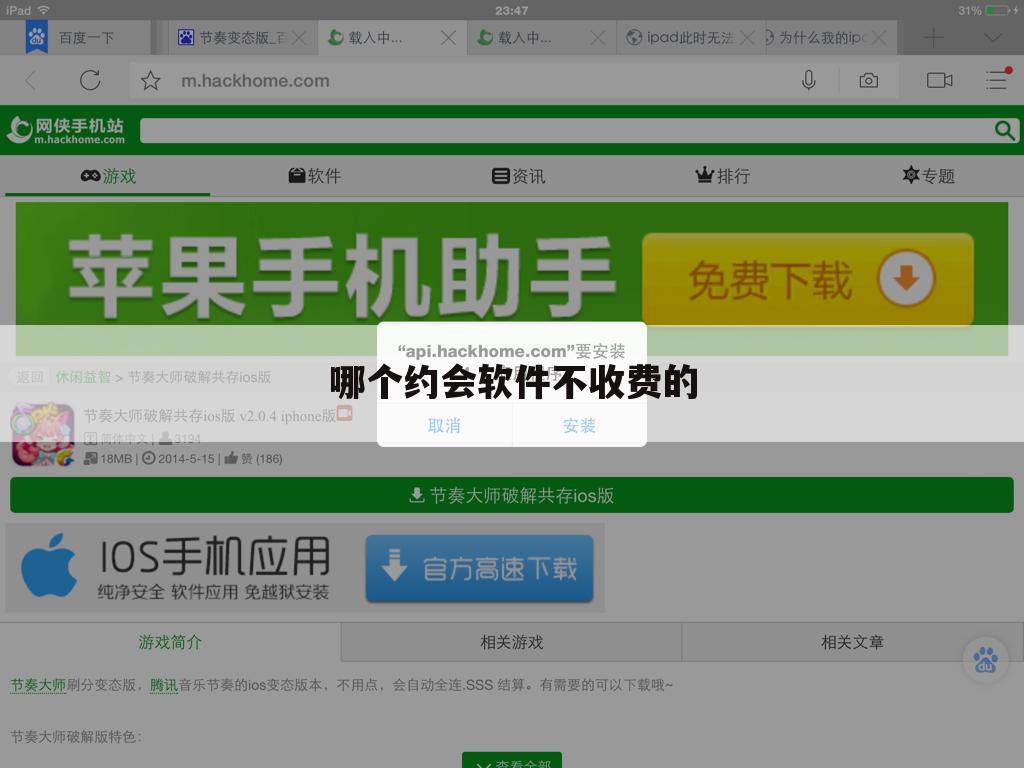Open the 排行 navigation tab
The height and width of the screenshot is (768, 1024).
tap(722, 176)
